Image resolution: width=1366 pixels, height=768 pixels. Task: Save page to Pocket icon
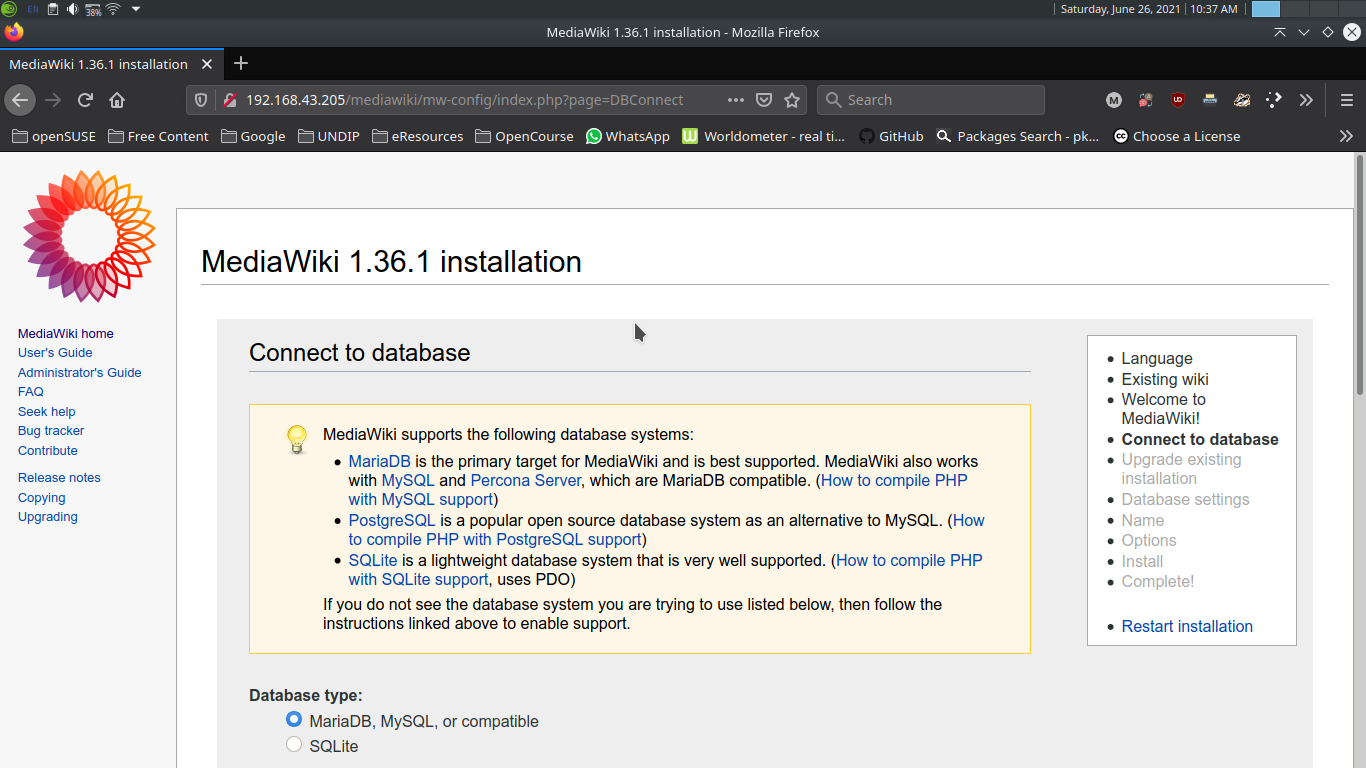(764, 100)
